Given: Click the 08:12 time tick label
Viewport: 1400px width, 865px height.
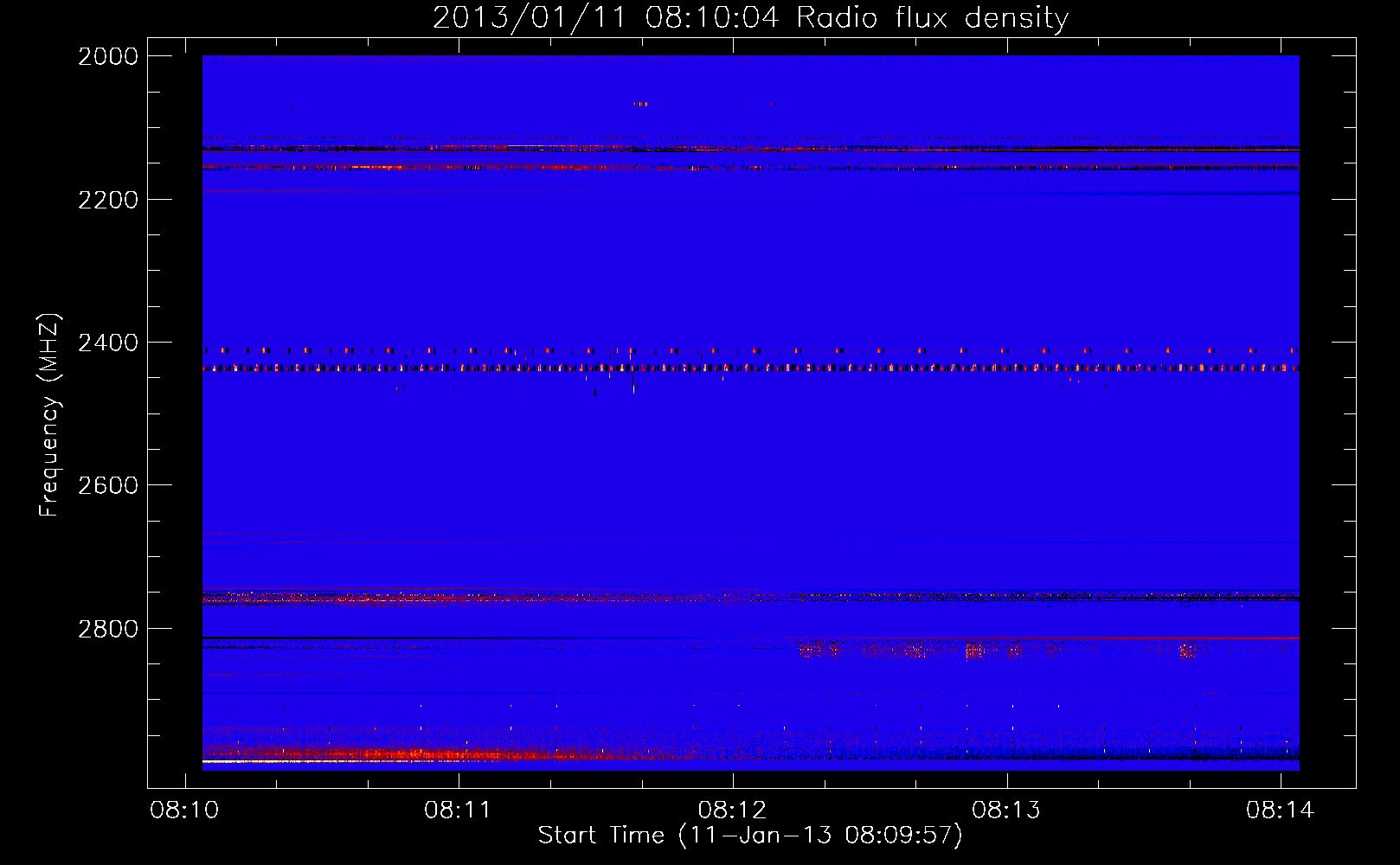Looking at the screenshot, I should 732,811.
